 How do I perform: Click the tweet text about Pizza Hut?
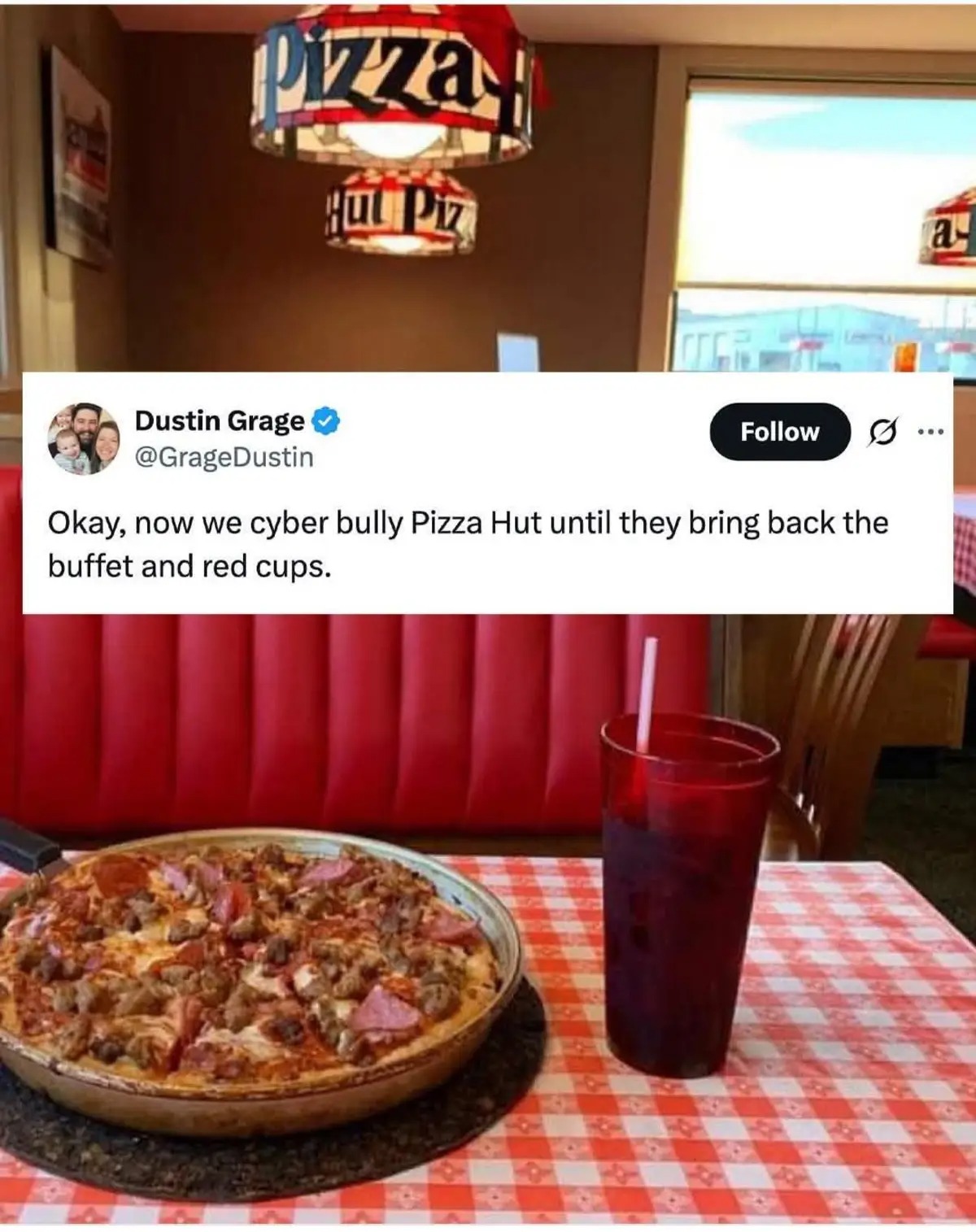coord(468,544)
